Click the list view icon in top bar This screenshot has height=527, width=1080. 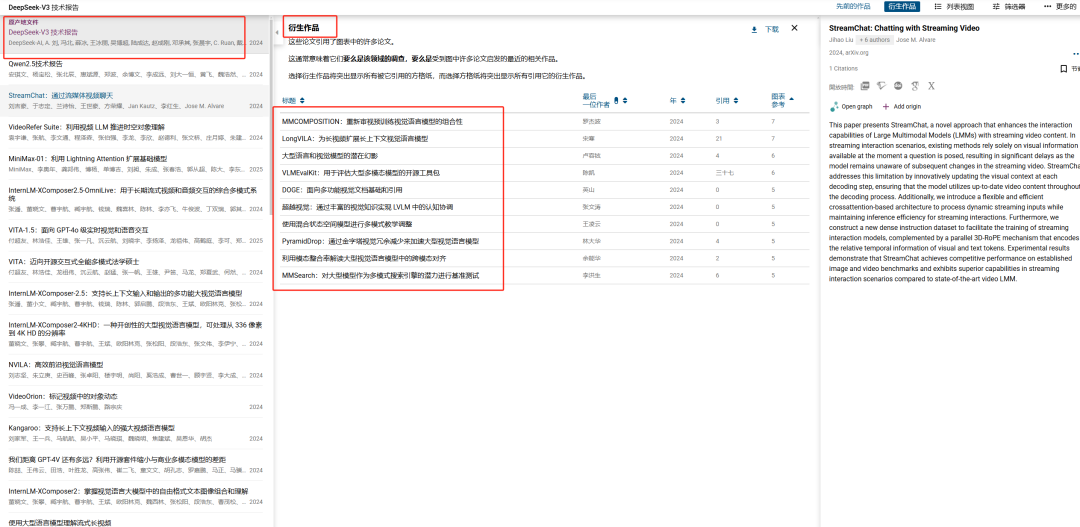937,6
